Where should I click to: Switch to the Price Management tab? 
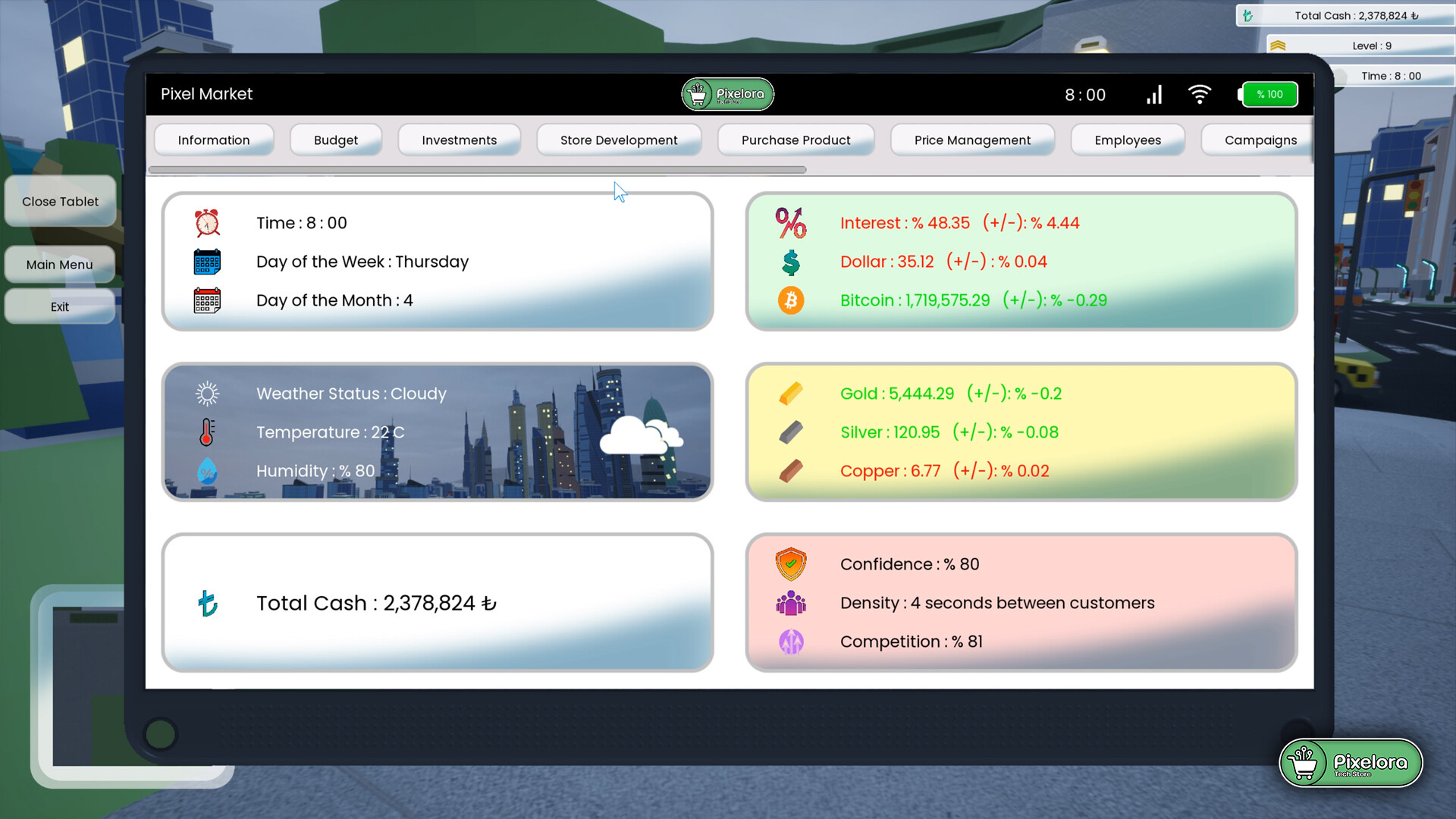tap(972, 140)
